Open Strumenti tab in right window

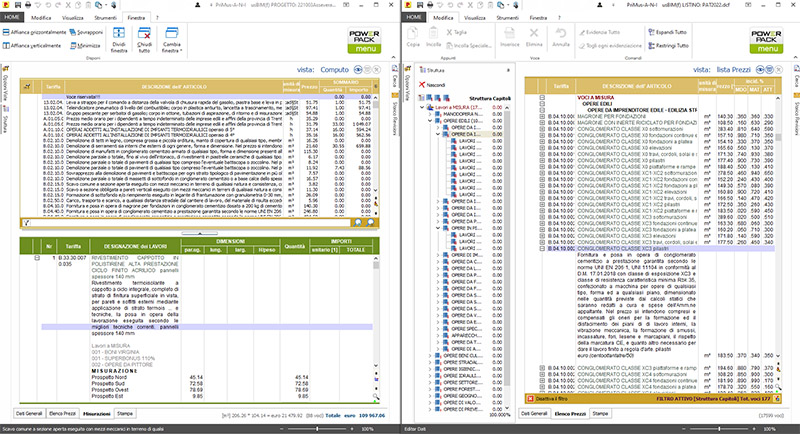point(508,17)
